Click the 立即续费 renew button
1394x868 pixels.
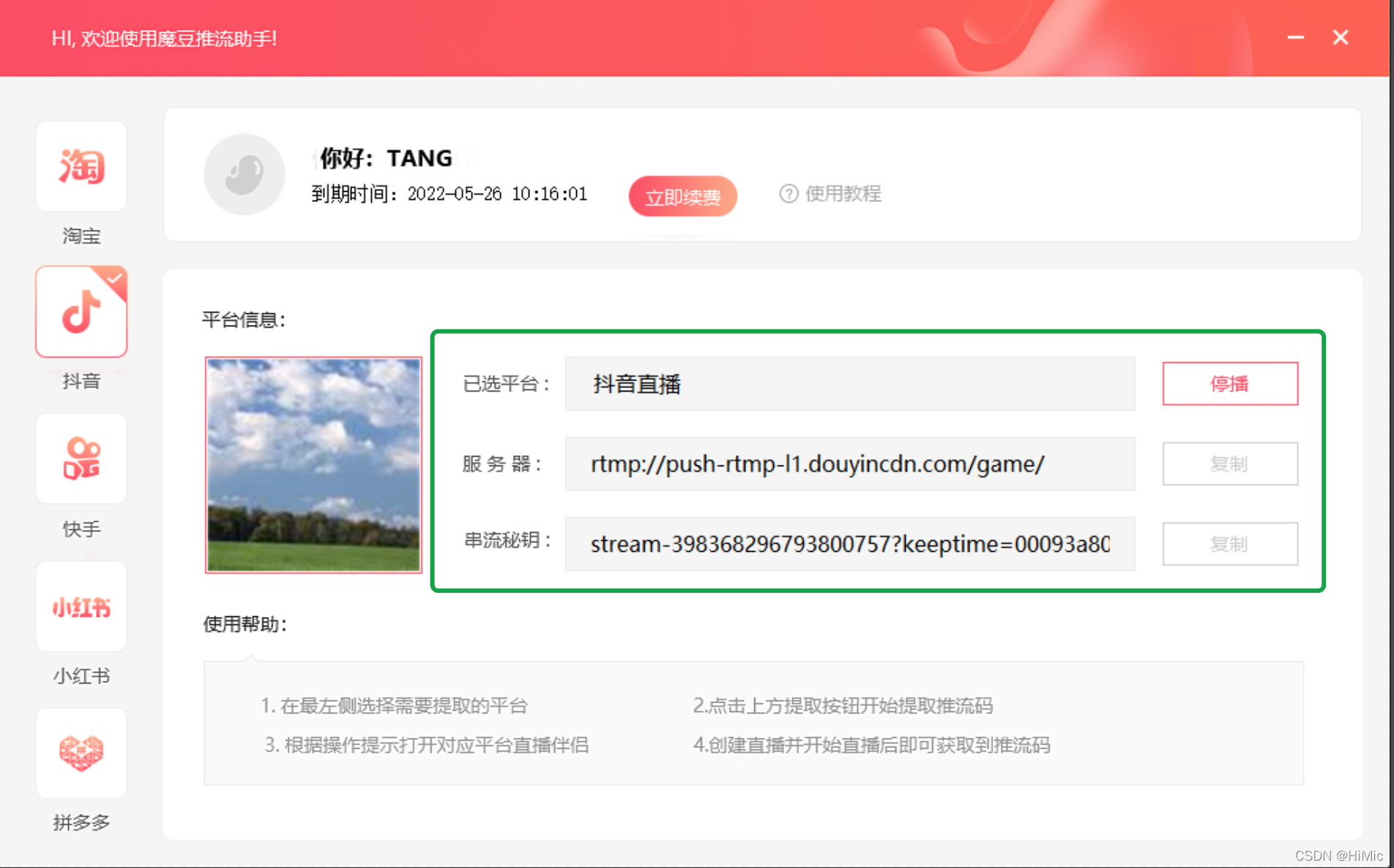682,196
